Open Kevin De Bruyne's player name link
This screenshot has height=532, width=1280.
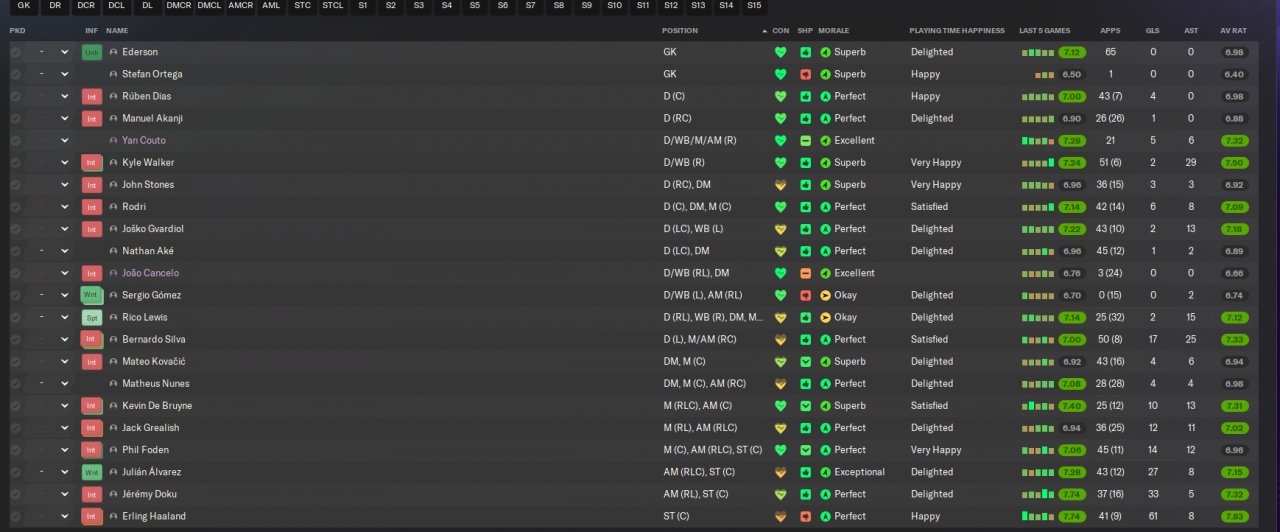click(x=157, y=406)
